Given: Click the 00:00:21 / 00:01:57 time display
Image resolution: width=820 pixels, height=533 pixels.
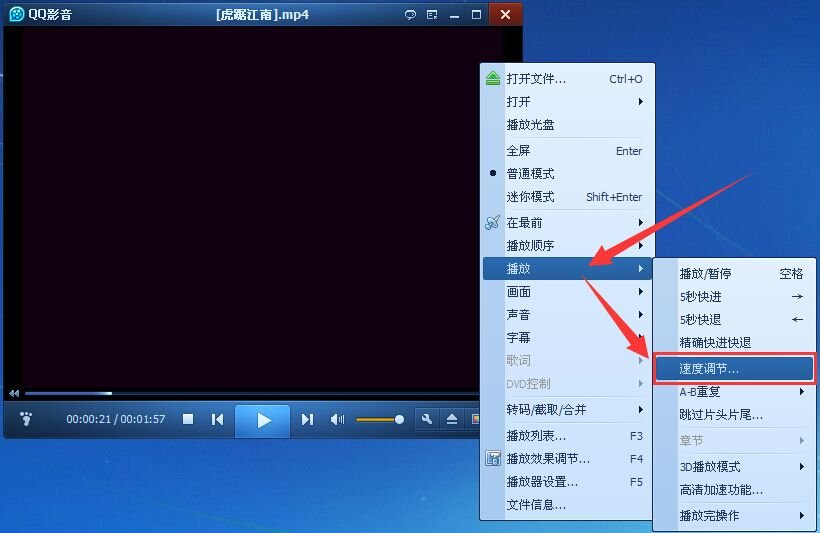Looking at the screenshot, I should (116, 419).
